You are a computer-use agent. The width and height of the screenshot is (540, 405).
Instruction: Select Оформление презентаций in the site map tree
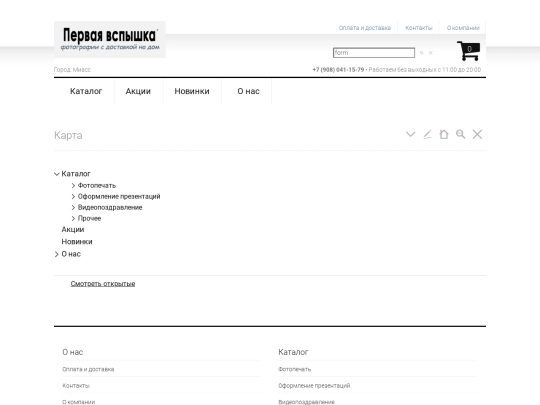(x=119, y=197)
